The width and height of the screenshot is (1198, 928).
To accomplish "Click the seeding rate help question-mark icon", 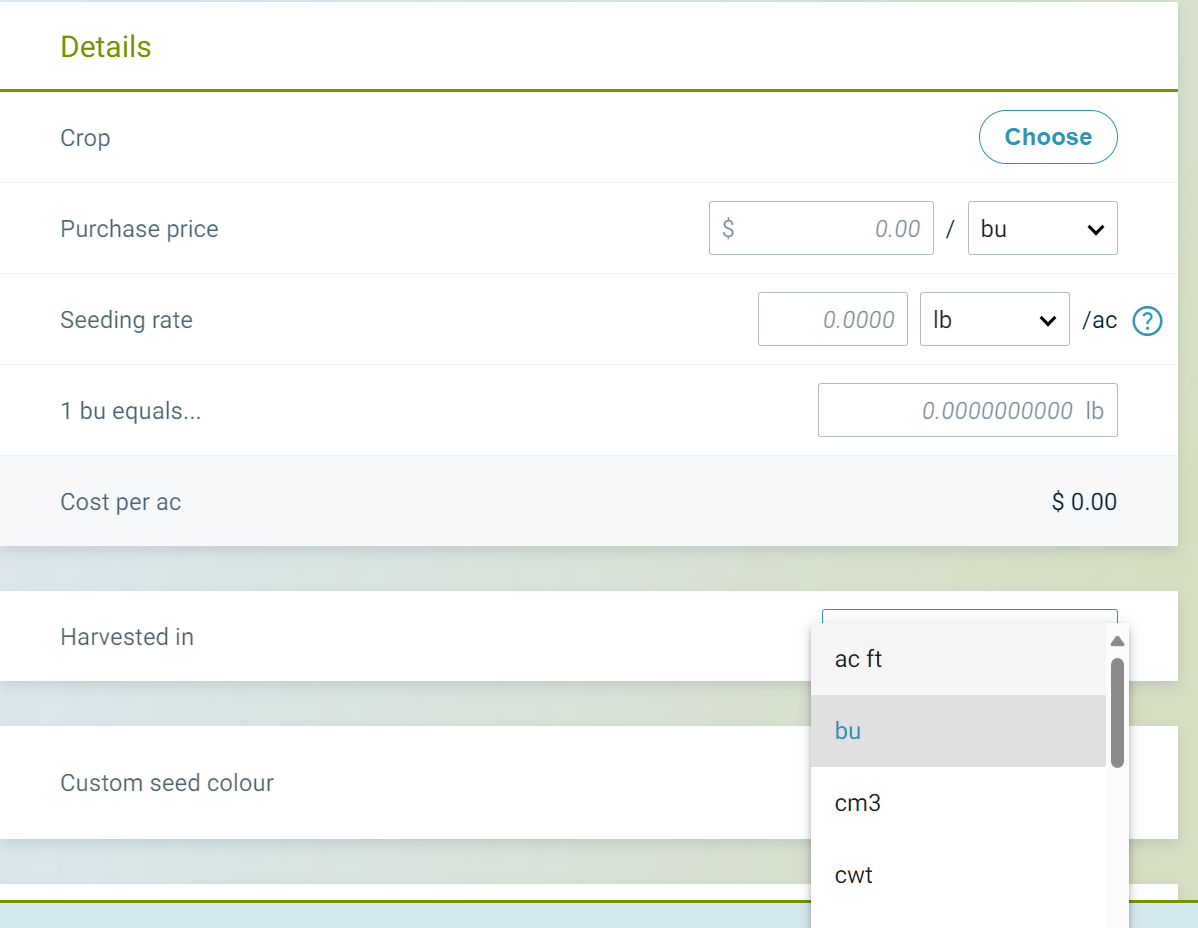I will [x=1147, y=321].
